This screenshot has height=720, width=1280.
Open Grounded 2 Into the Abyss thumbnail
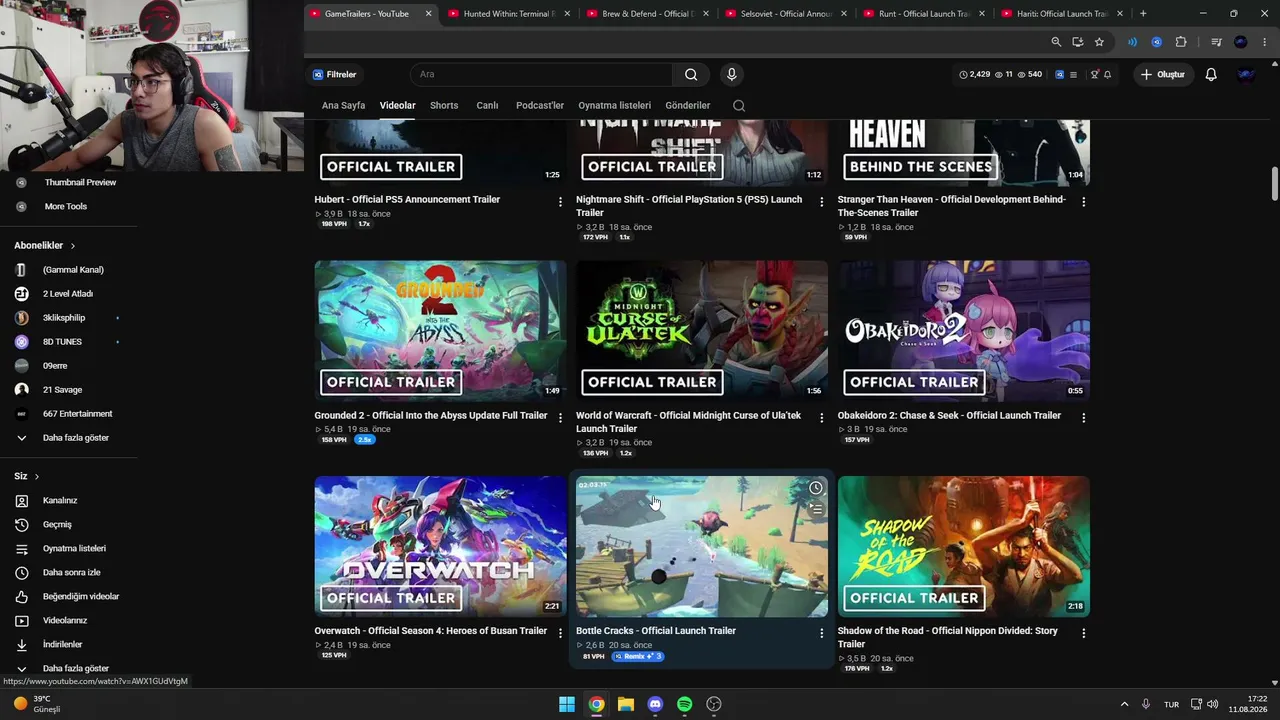click(440, 331)
